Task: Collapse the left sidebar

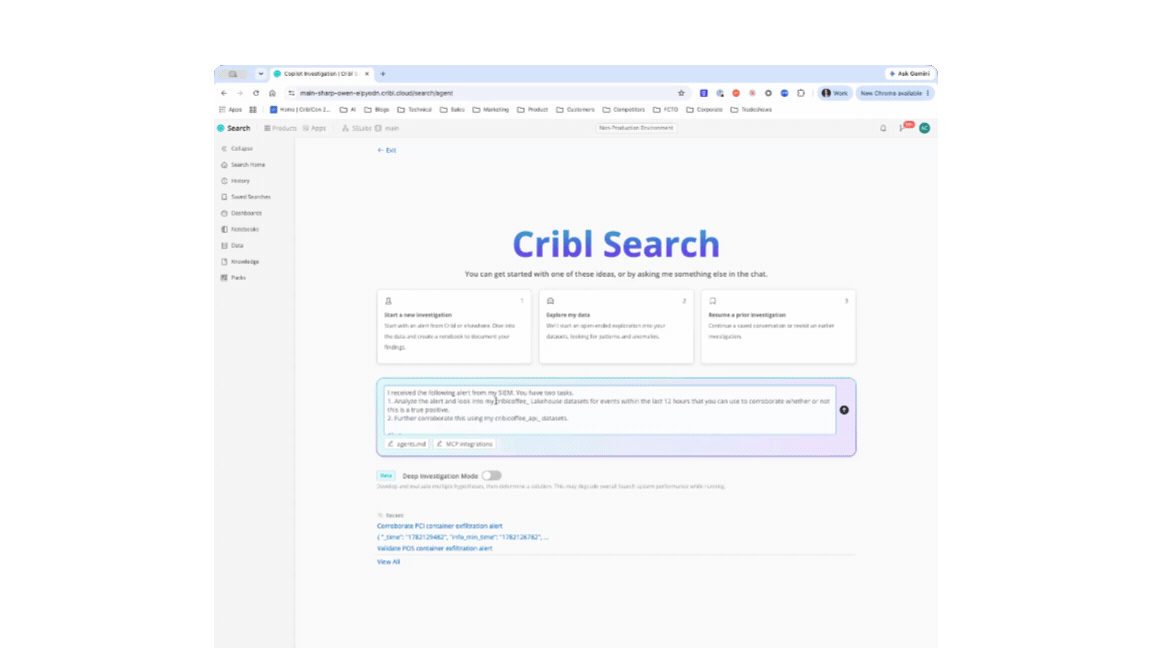Action: (x=237, y=148)
